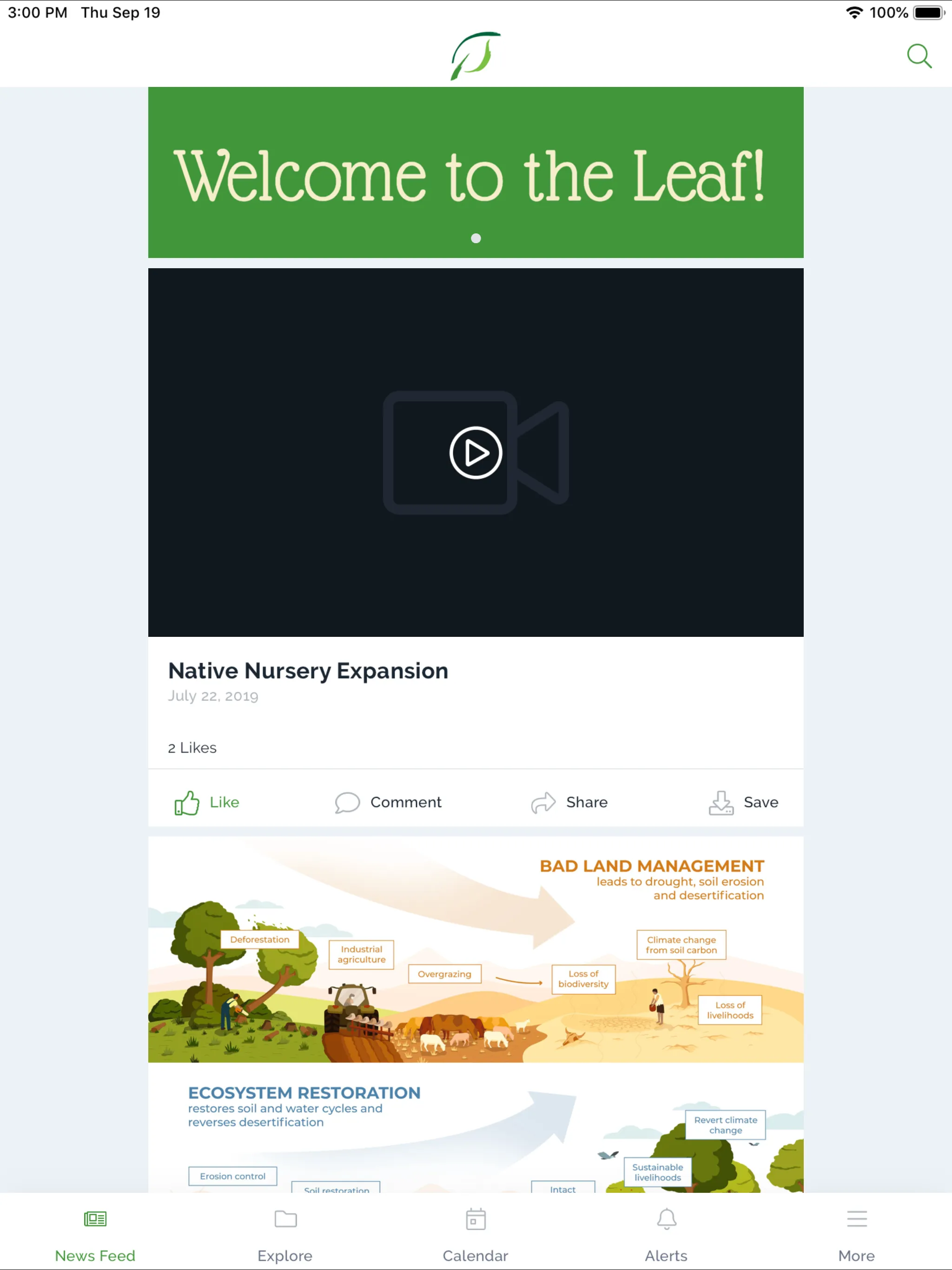Expand the carousel dot indicator
The height and width of the screenshot is (1270, 952).
pos(476,238)
